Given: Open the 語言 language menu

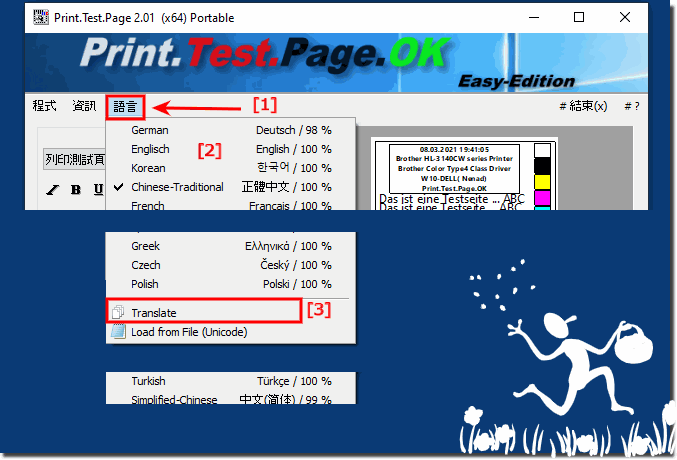Looking at the screenshot, I should tap(125, 106).
